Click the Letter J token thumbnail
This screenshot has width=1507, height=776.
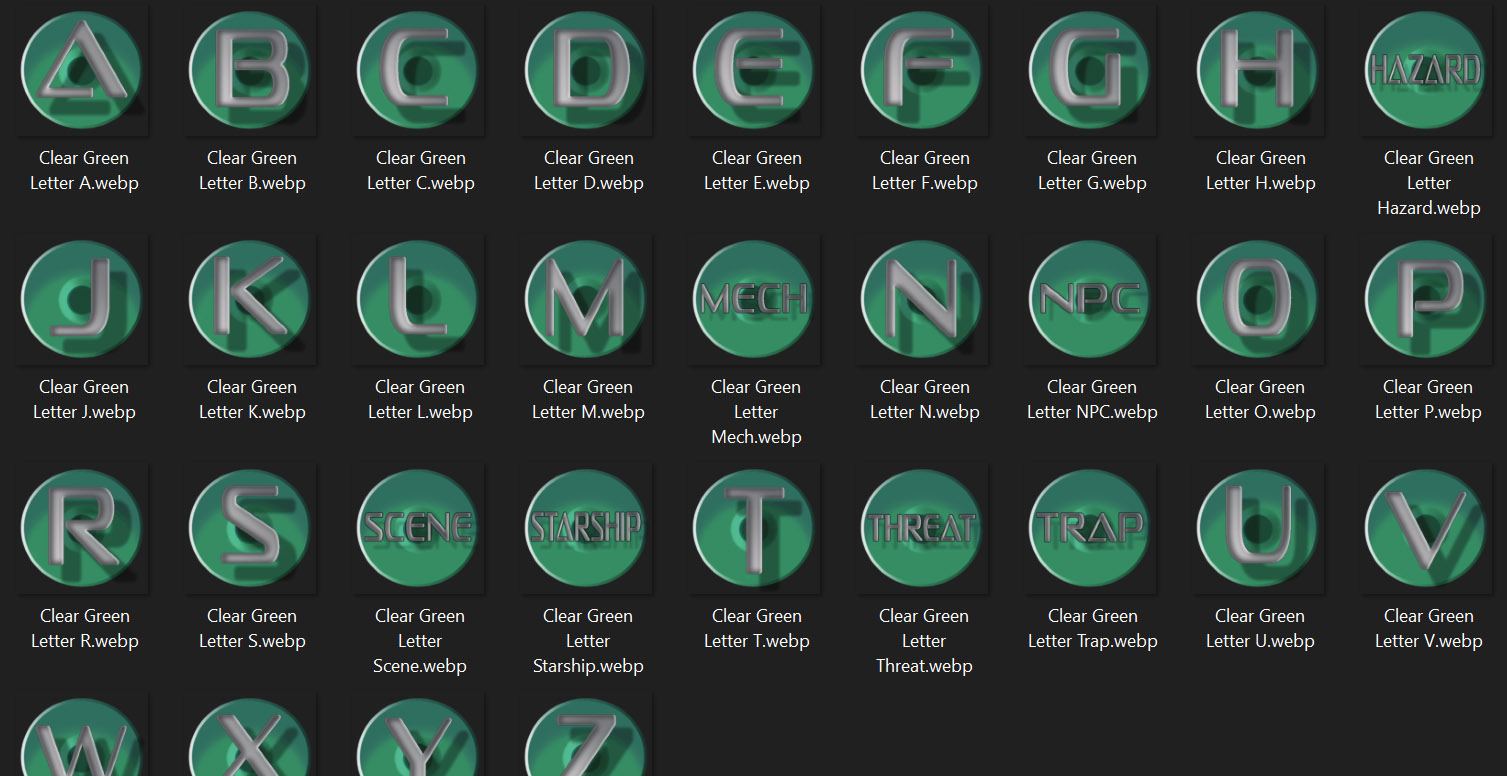tap(83, 299)
